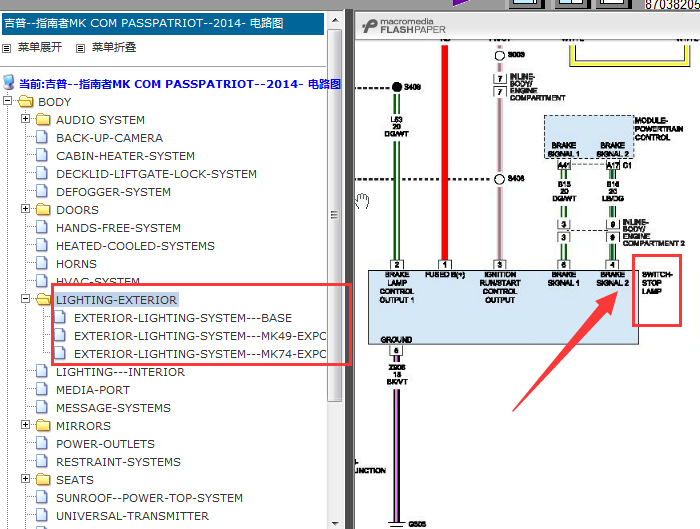Image resolution: width=700 pixels, height=529 pixels.
Task: Click the 当前 吉普 指南者 header link
Action: (x=179, y=84)
